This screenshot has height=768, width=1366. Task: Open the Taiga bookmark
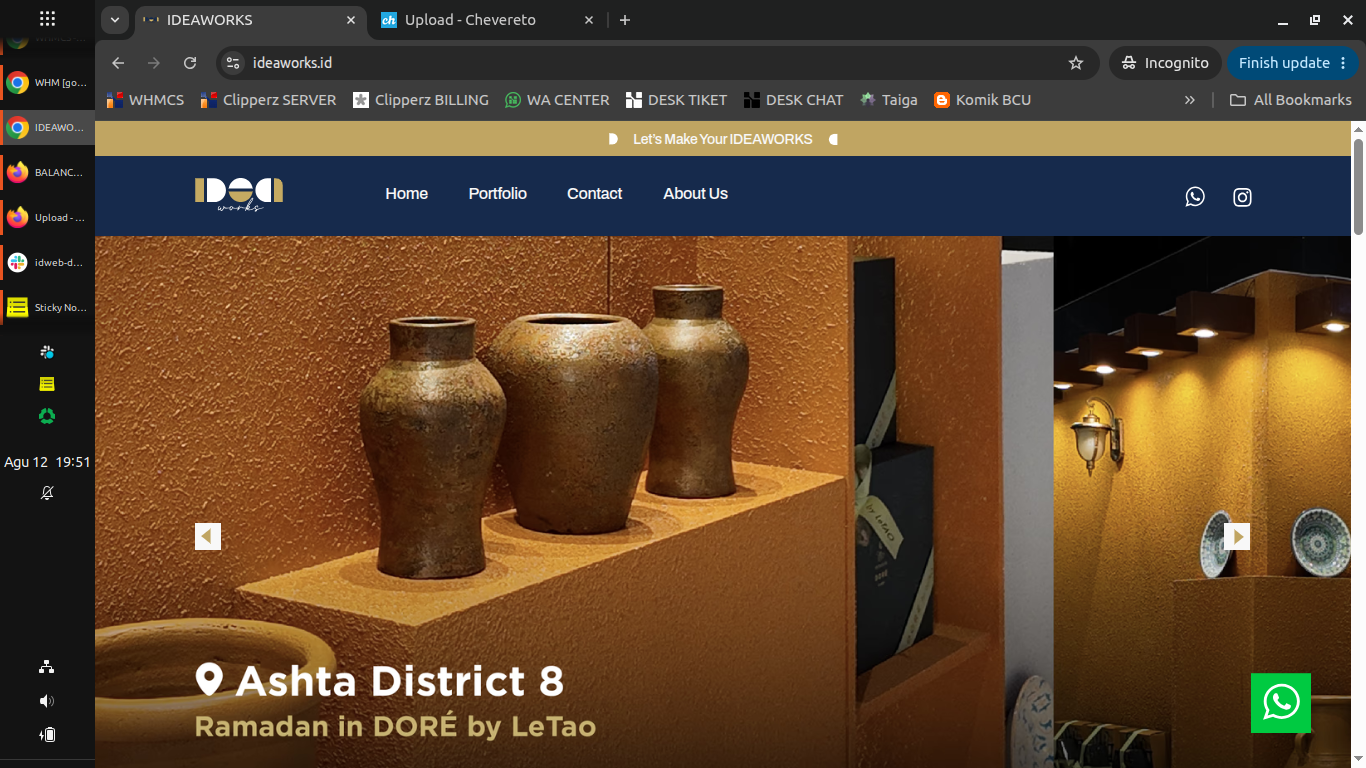pos(889,100)
